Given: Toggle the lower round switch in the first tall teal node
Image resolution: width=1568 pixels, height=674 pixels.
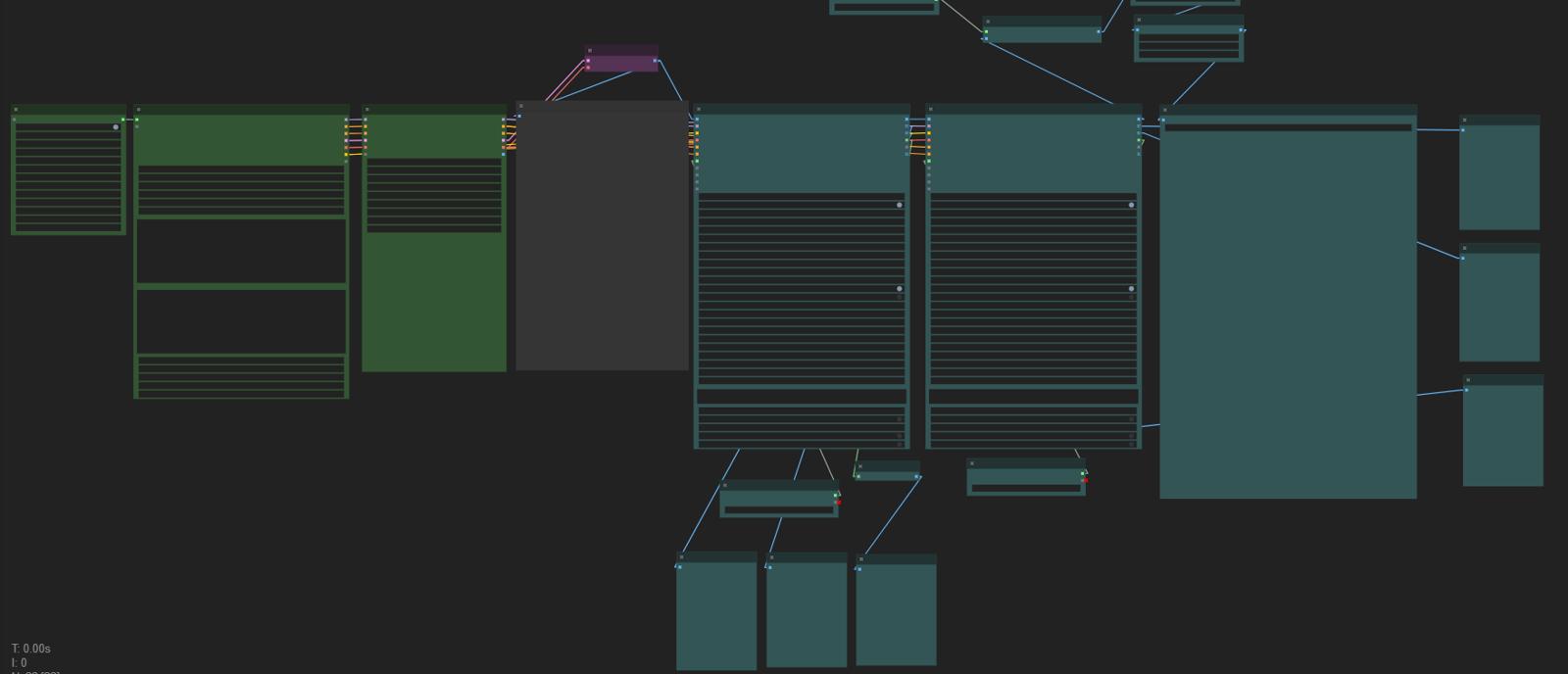Looking at the screenshot, I should 900,289.
